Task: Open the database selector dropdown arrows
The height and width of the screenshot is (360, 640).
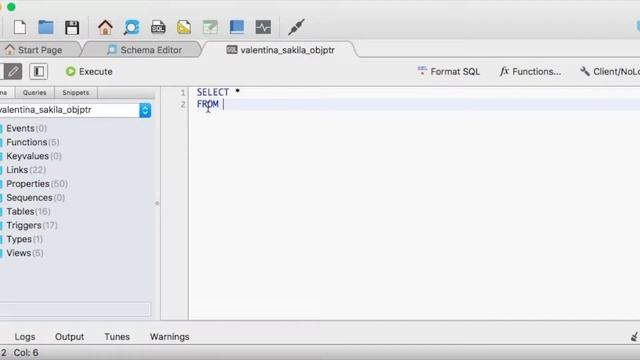Action: tap(145, 110)
